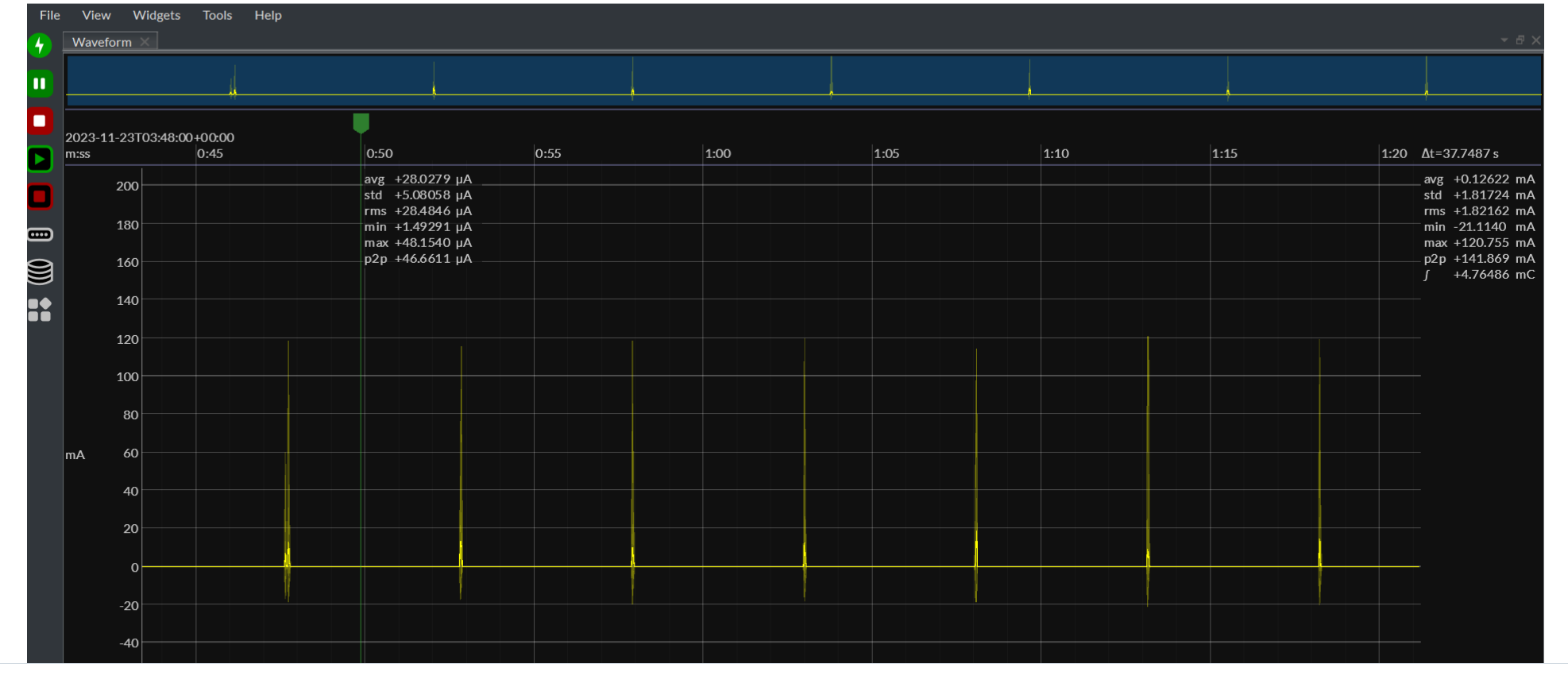Image resolution: width=1568 pixels, height=679 pixels.
Task: Click the 1:00 time axis label
Action: point(718,153)
